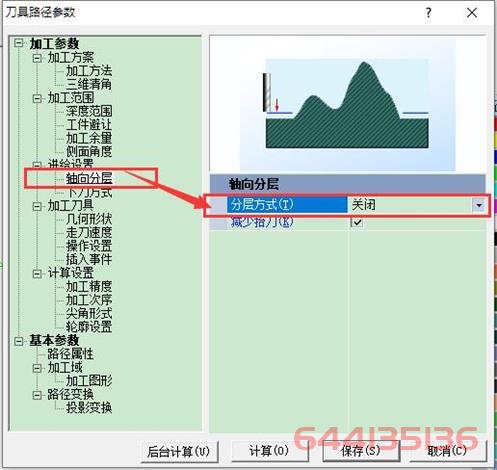Click the axial layering preview image
The height and width of the screenshot is (470, 497).
pyautogui.click(x=347, y=104)
